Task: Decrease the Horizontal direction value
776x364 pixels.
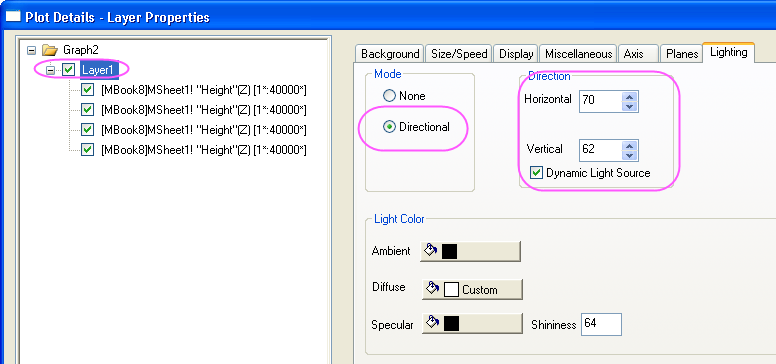Action: pyautogui.click(x=630, y=106)
